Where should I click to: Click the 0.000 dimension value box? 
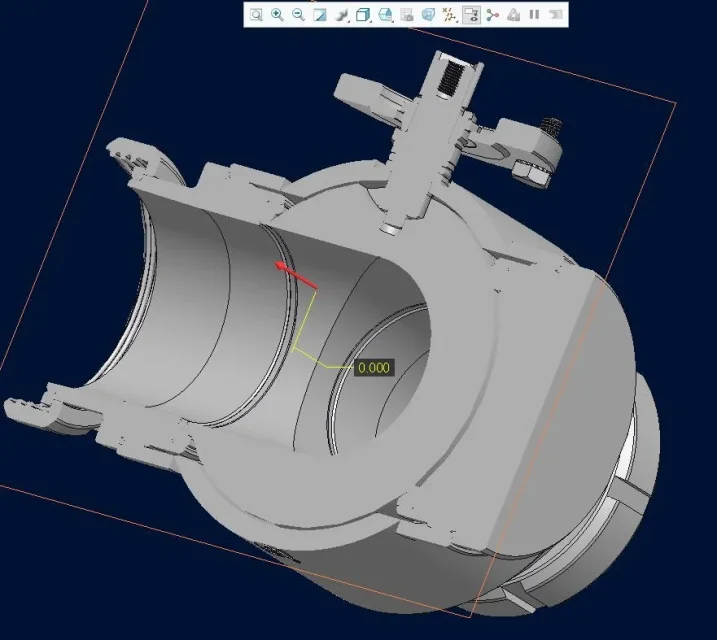click(373, 367)
